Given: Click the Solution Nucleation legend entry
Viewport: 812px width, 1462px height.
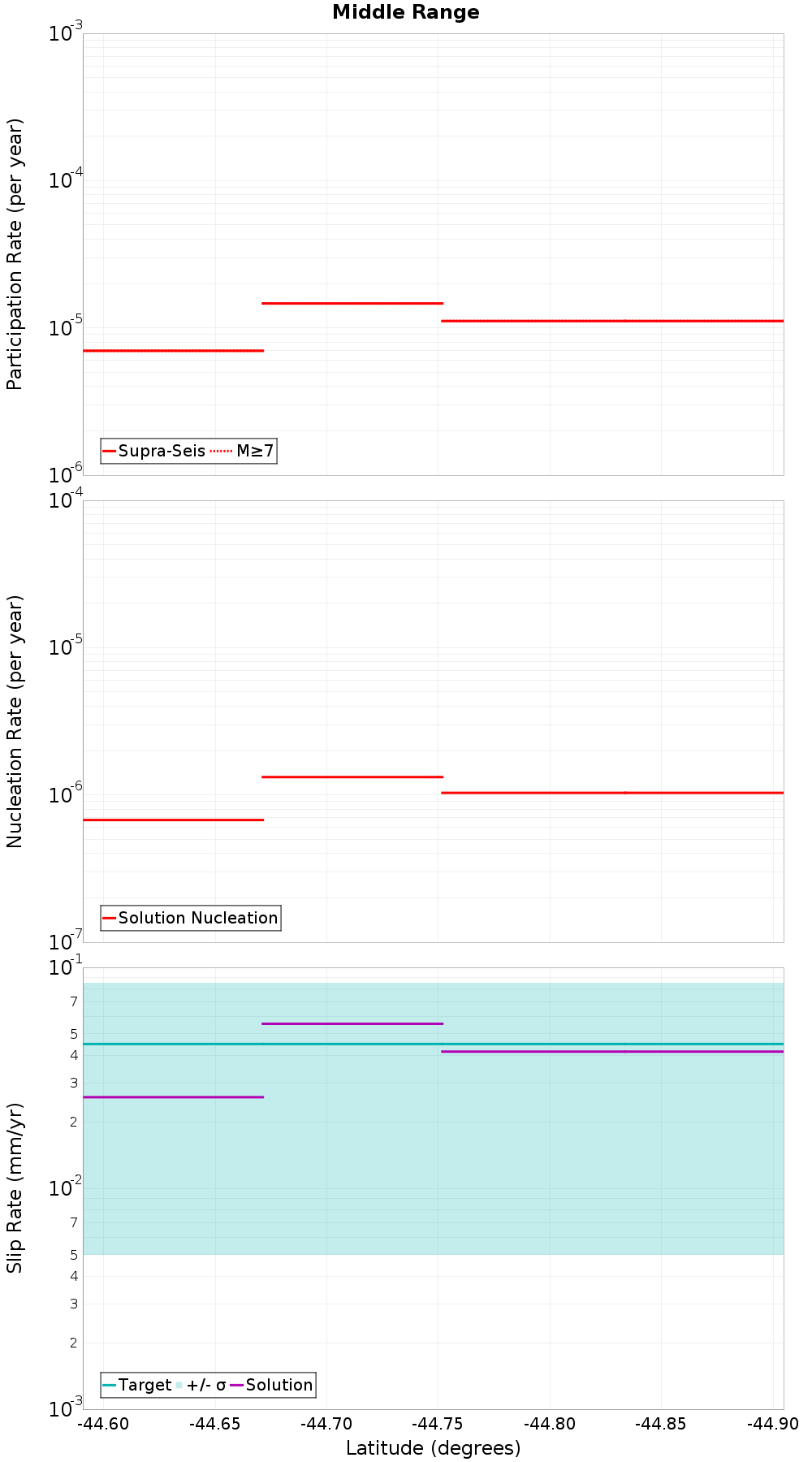Looking at the screenshot, I should click(191, 918).
